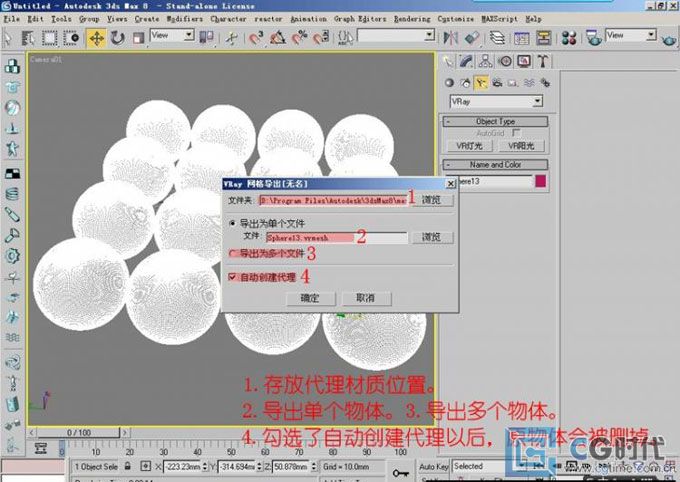
Task: Open the MAXScript menu
Action: pos(499,19)
